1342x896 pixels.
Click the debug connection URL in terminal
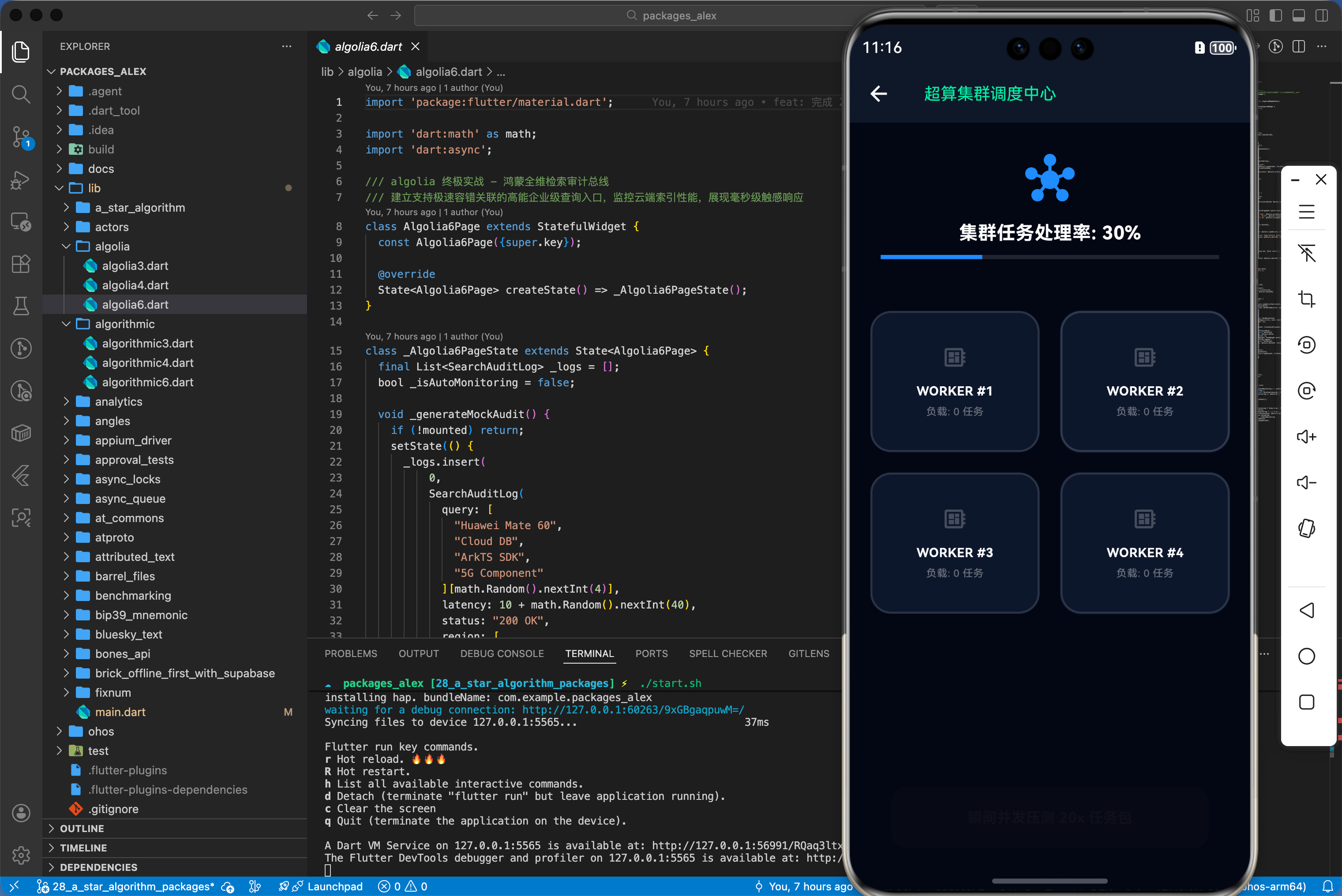(633, 710)
